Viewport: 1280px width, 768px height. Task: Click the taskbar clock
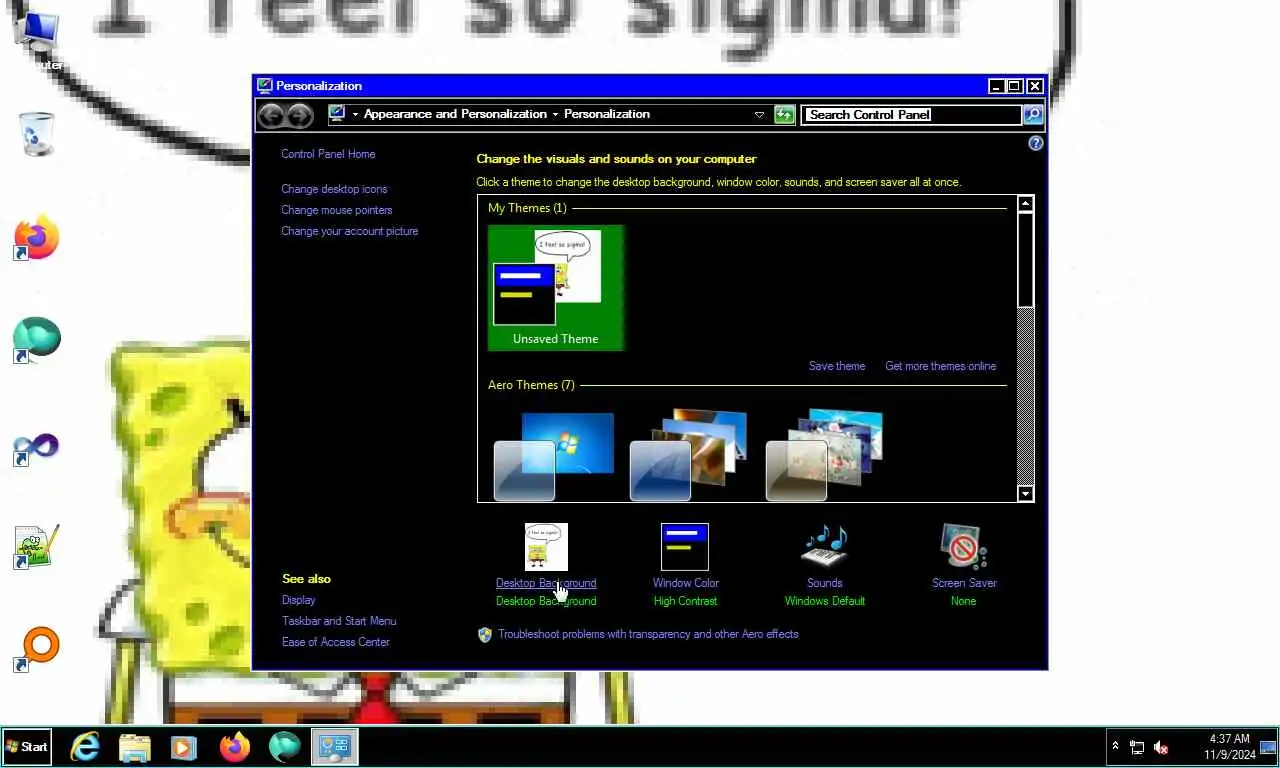(x=1229, y=747)
